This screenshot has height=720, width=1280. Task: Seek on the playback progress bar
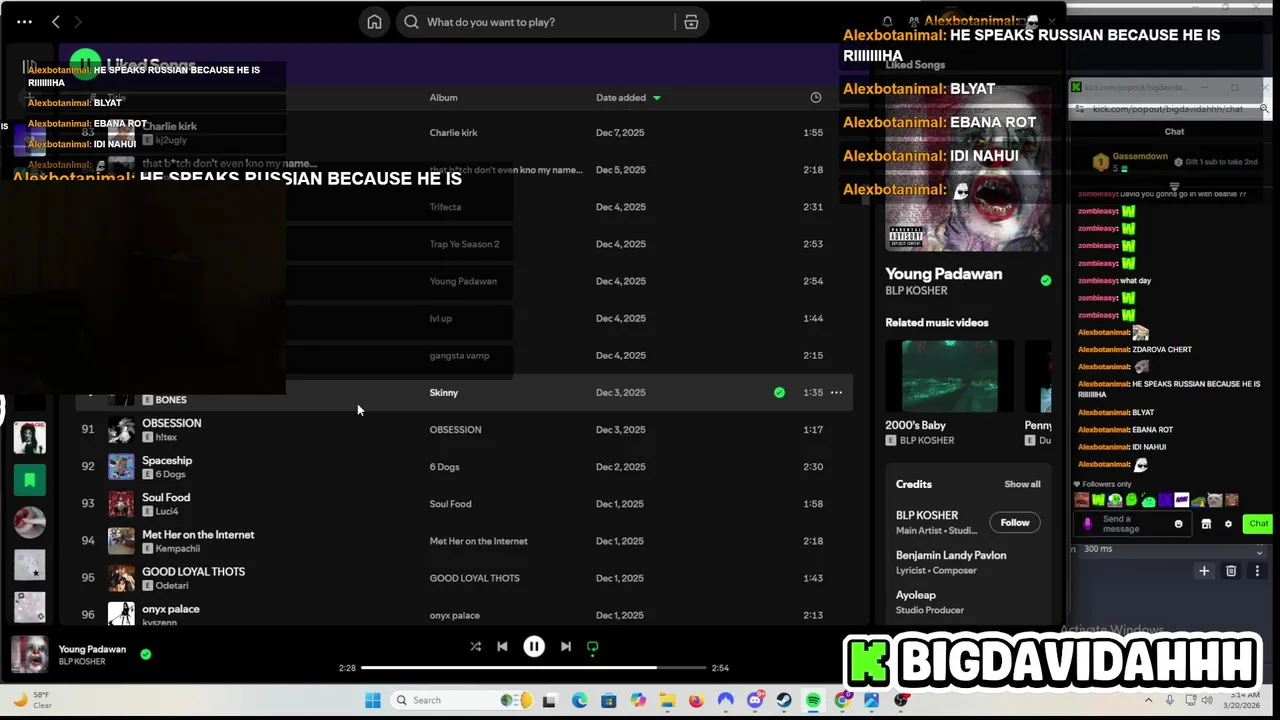pos(534,667)
